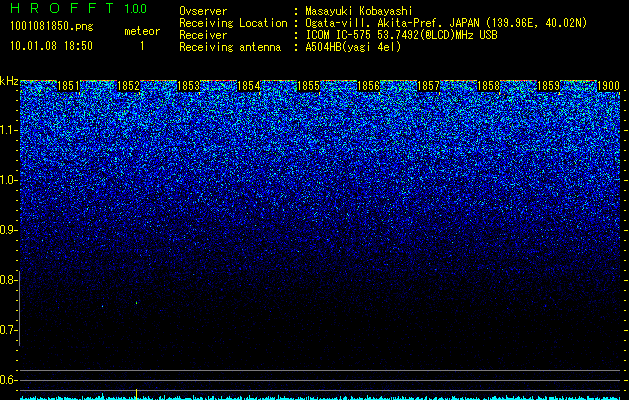The image size is (629, 400).
Task: Click the Ogata-vill. Akita-Pref. JAPAN location text
Action: pyautogui.click(x=446, y=24)
